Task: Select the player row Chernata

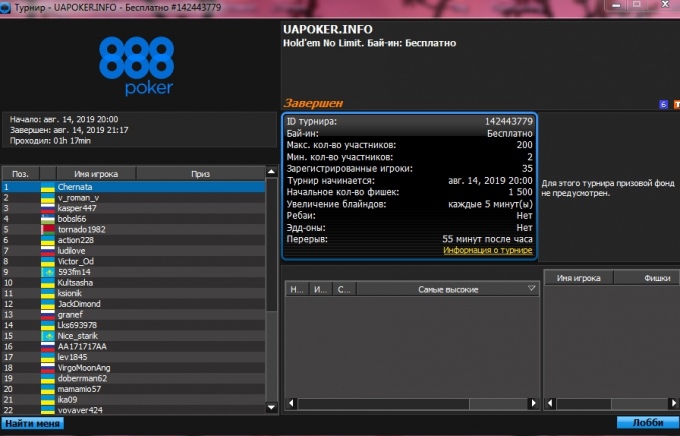Action: (x=134, y=187)
